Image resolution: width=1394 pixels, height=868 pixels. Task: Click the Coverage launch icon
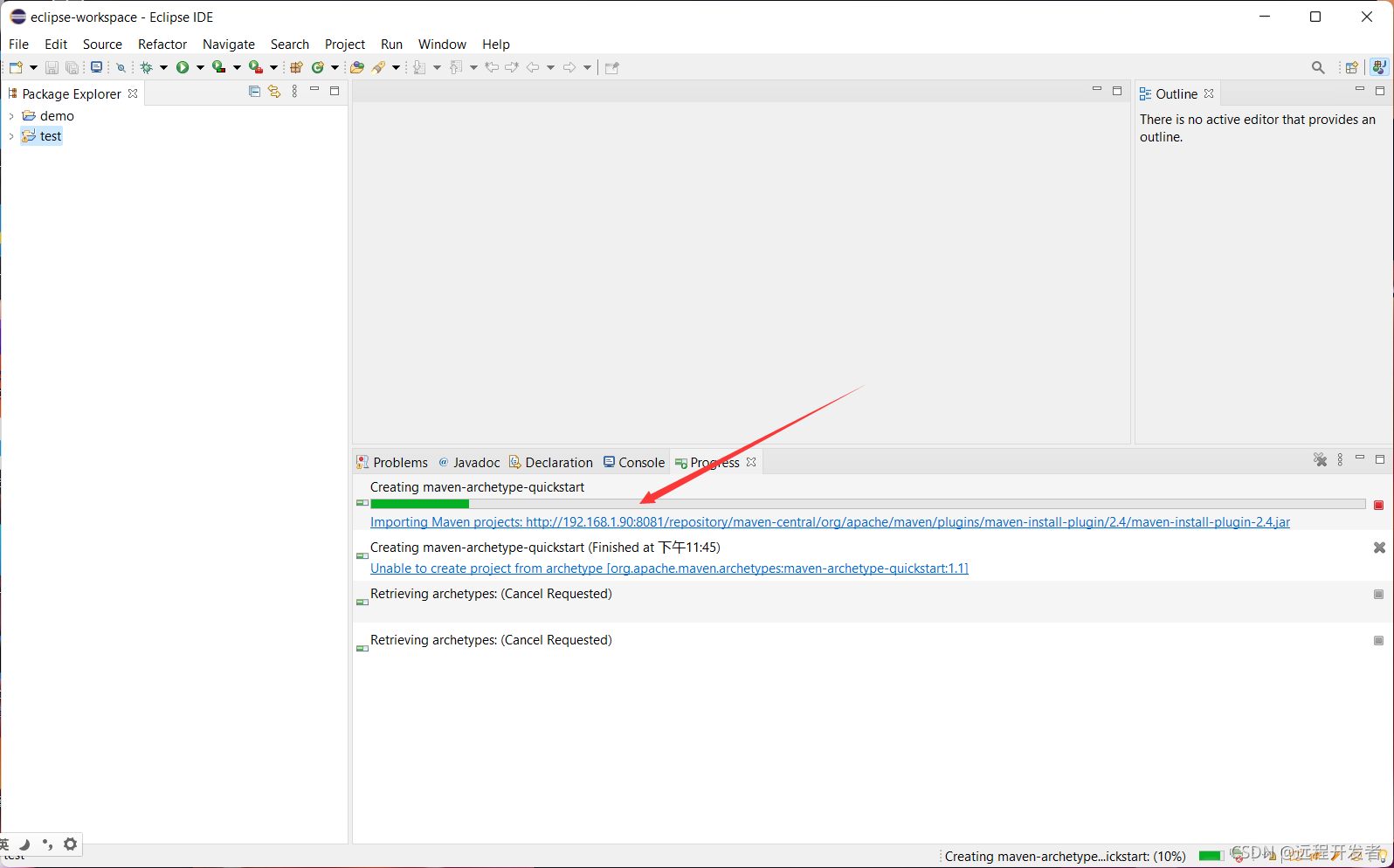click(x=219, y=67)
